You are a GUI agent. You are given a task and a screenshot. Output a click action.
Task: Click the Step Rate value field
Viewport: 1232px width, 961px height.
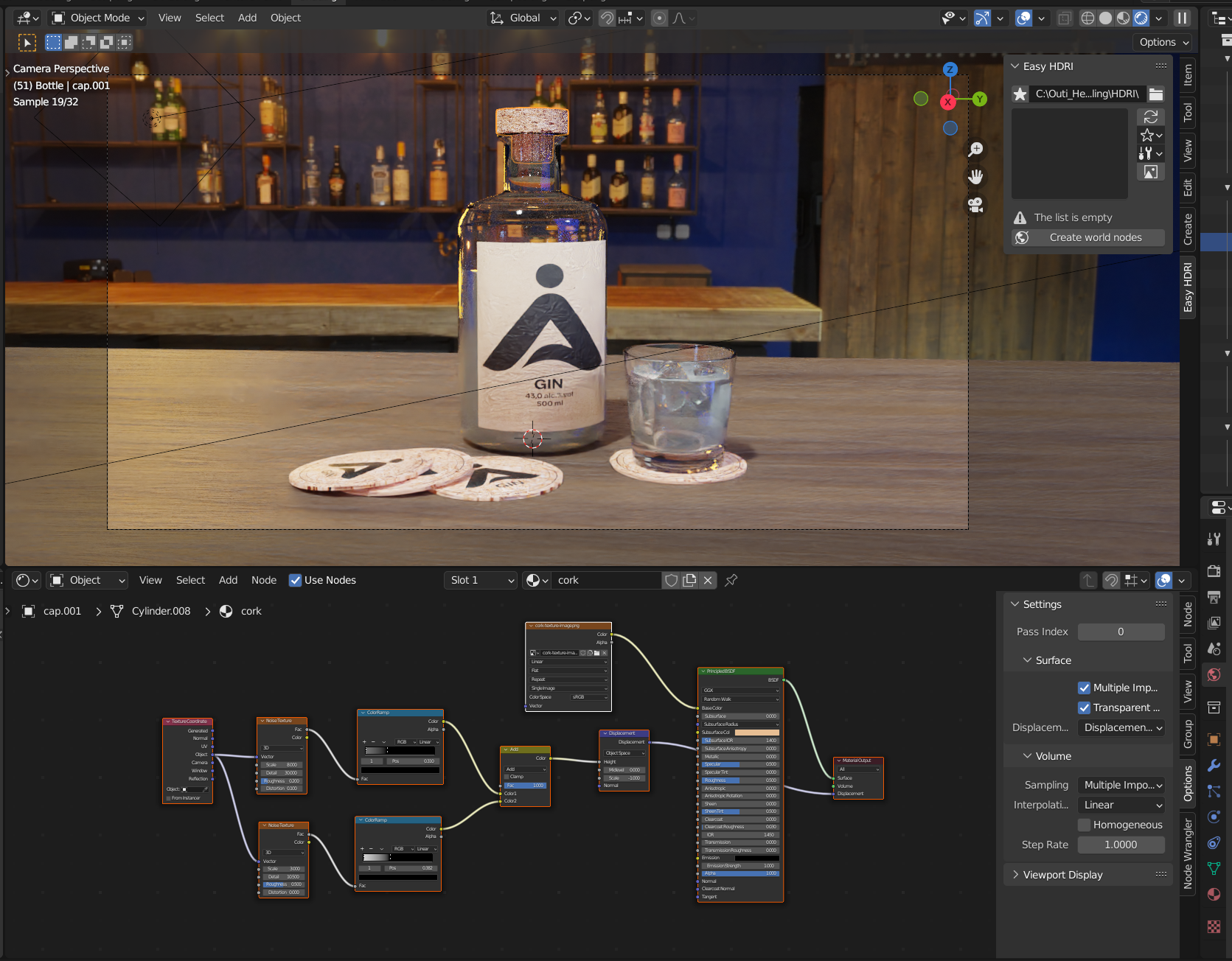[x=1121, y=845]
